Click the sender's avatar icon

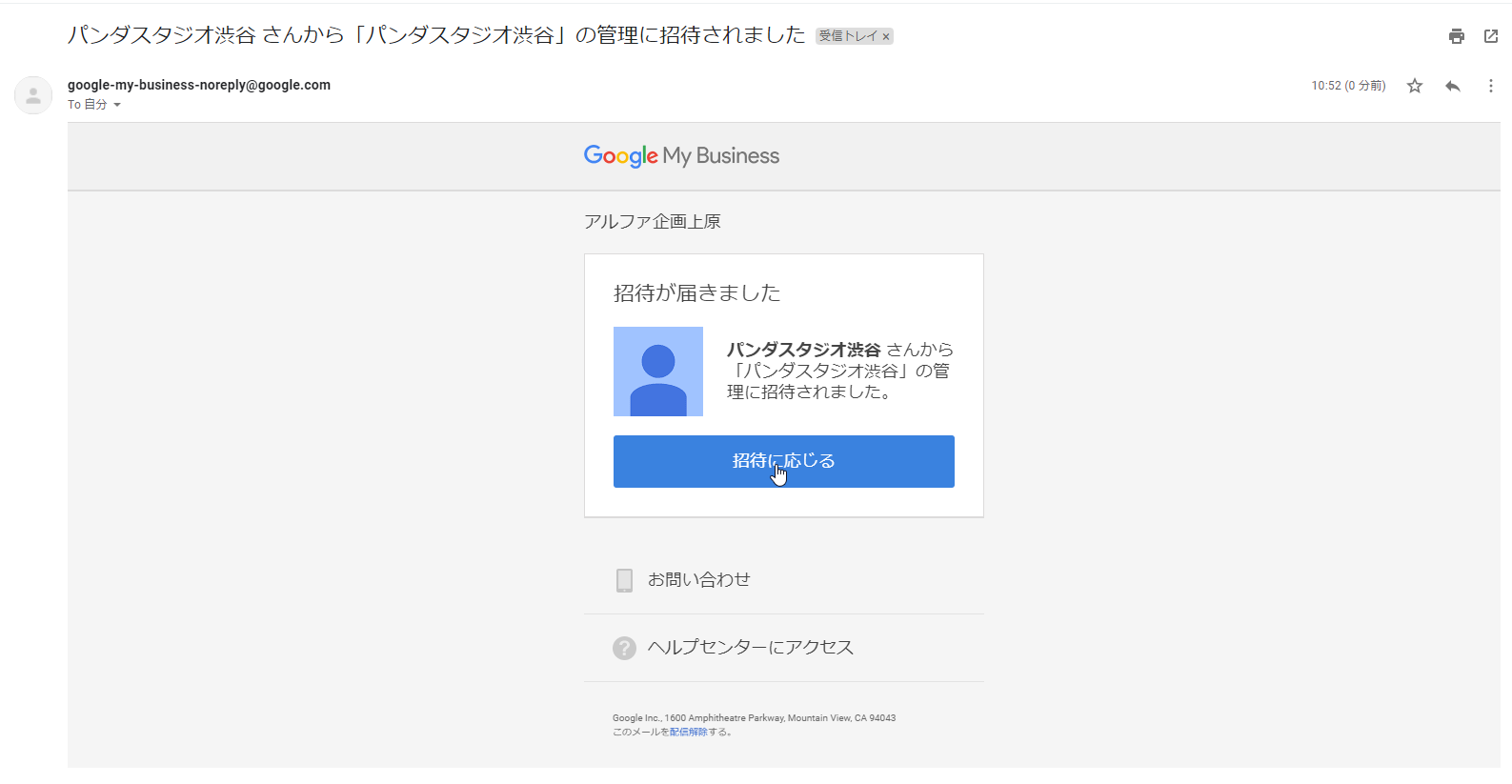33,95
